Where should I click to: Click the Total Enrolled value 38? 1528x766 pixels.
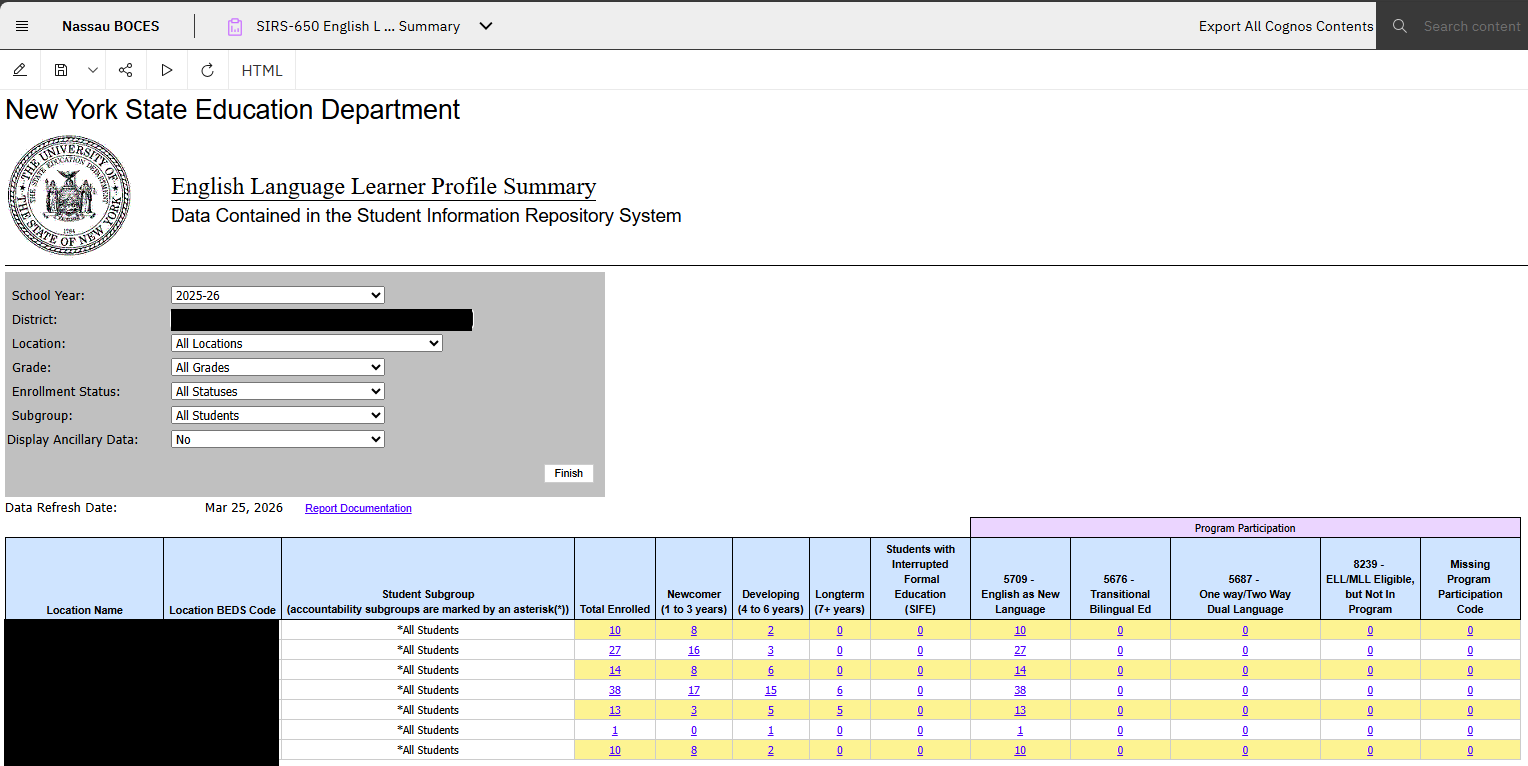point(614,690)
